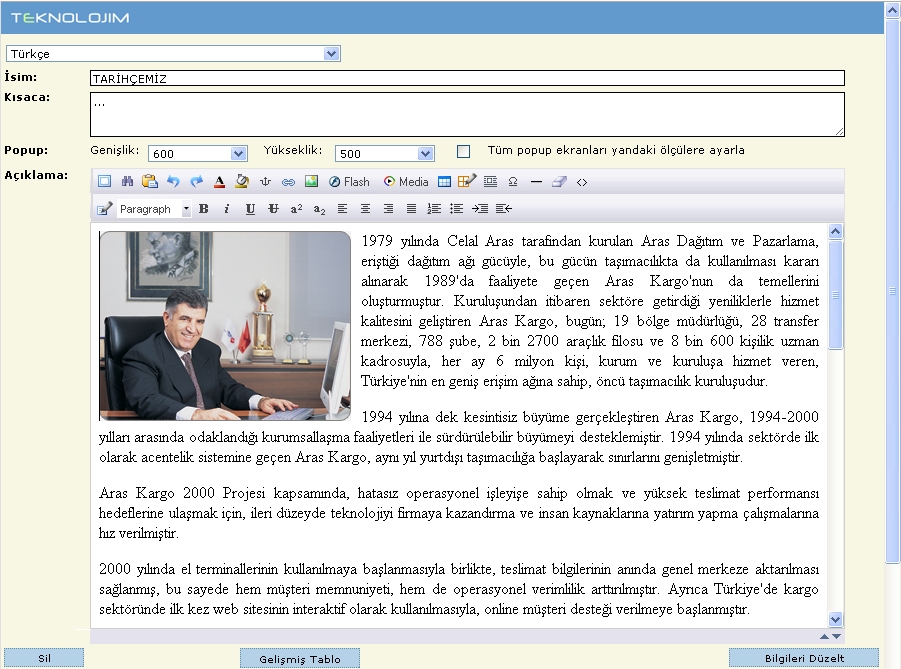Image resolution: width=901 pixels, height=669 pixels.
Task: Click the style edit pencil icon
Action: (104, 209)
